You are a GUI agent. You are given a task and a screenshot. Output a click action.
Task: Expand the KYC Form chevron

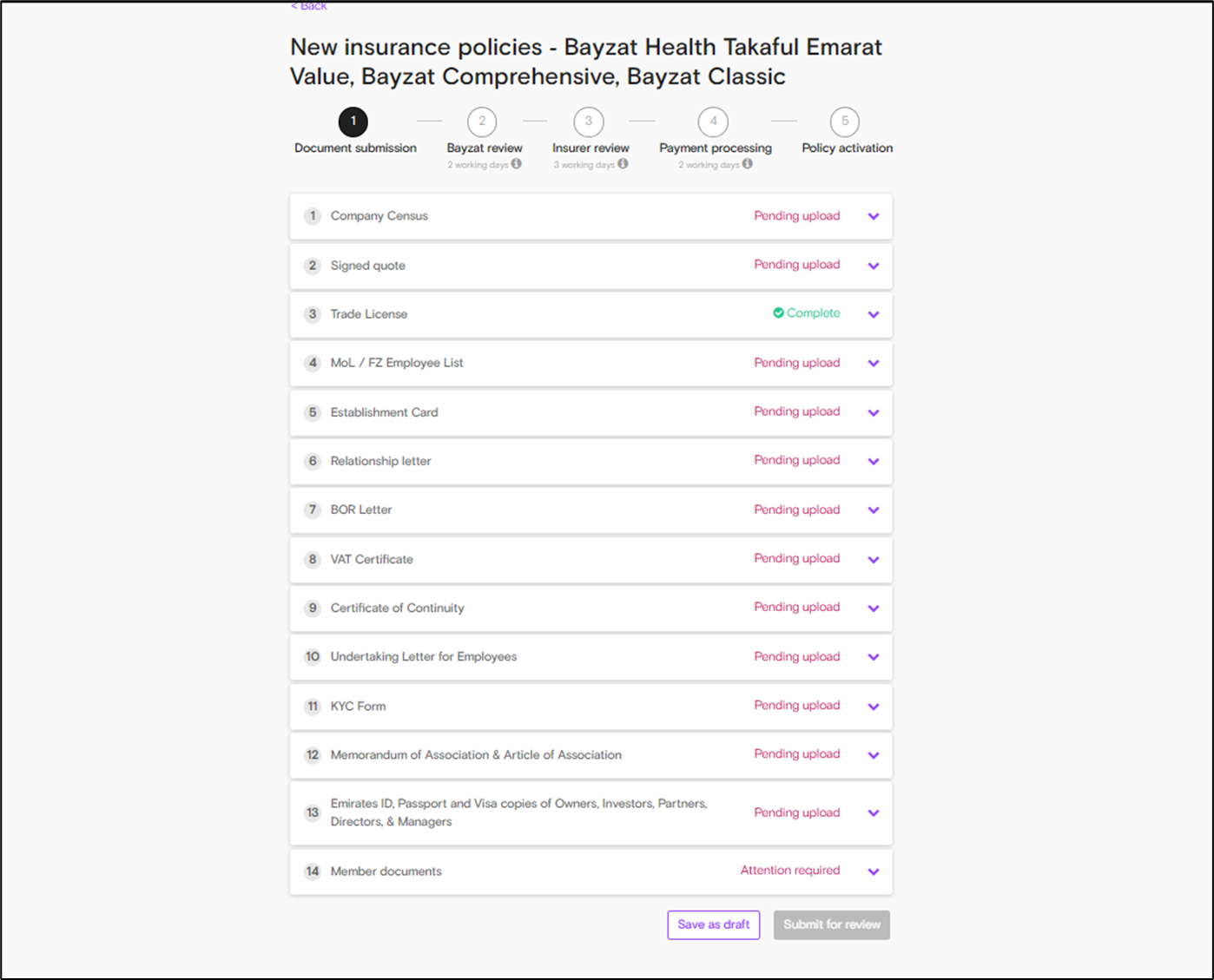[874, 707]
